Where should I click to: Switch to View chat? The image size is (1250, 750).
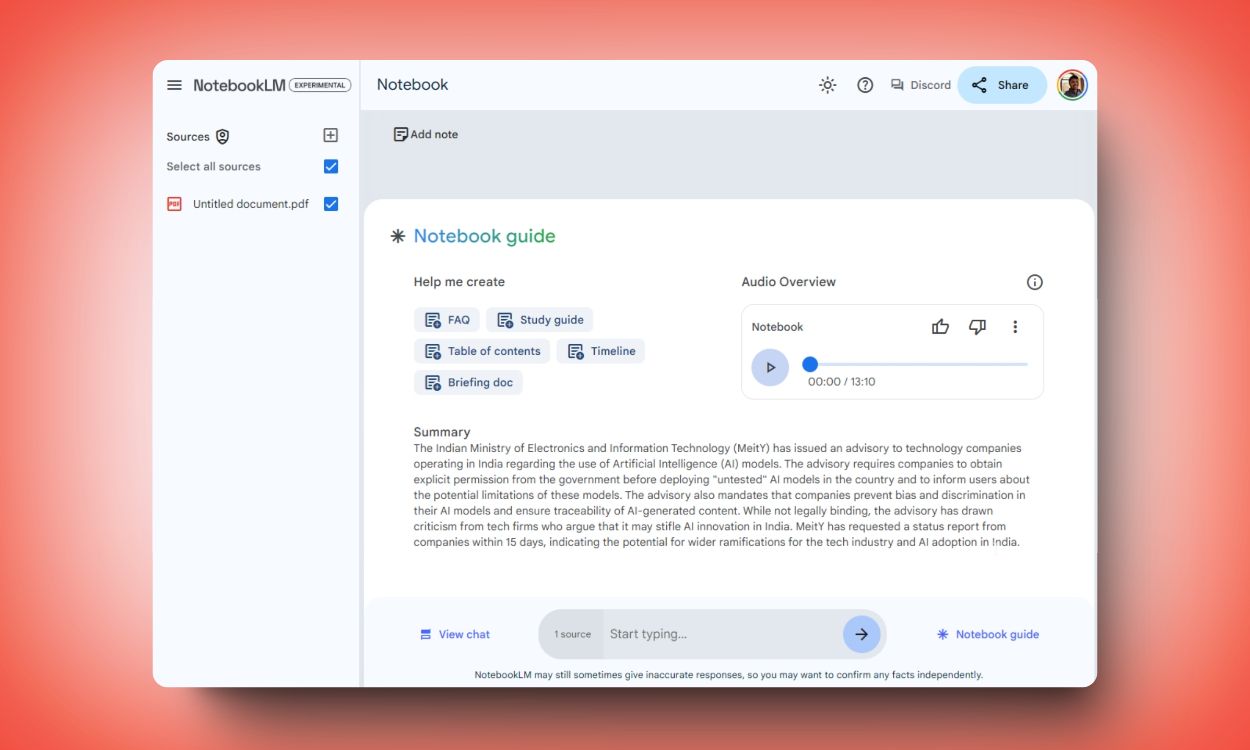(x=455, y=634)
